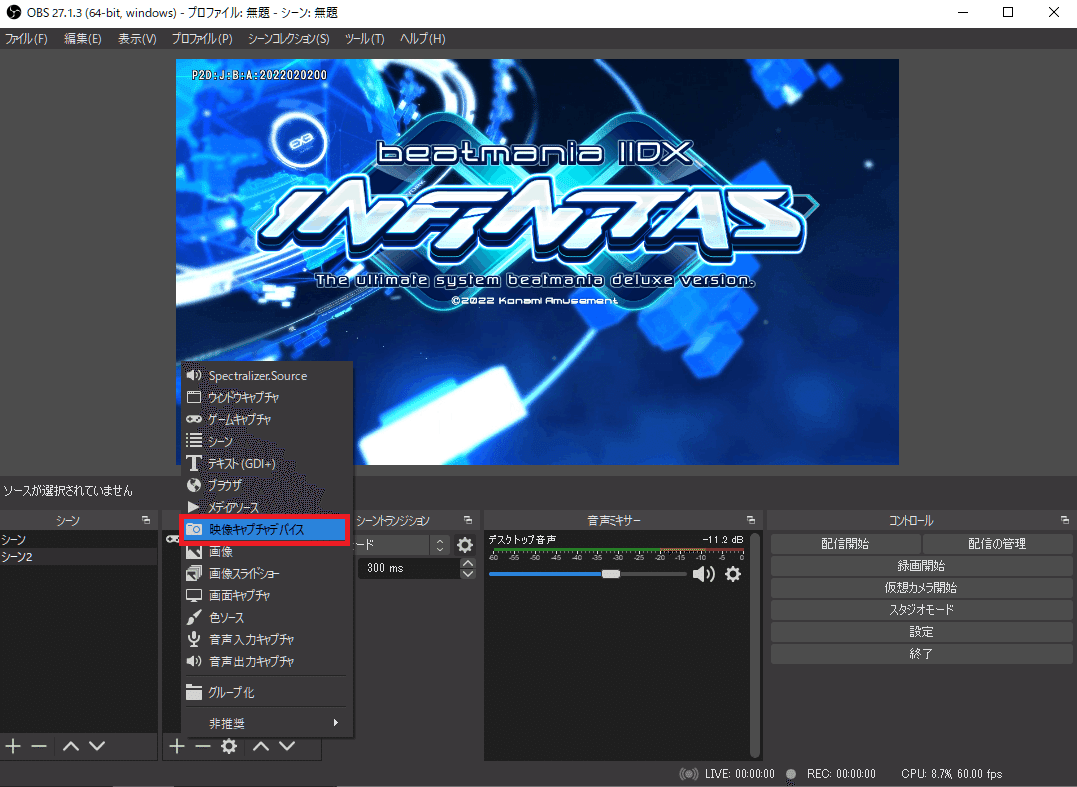Undock the コントロール panel icon
The width and height of the screenshot is (1077, 787).
(1065, 520)
